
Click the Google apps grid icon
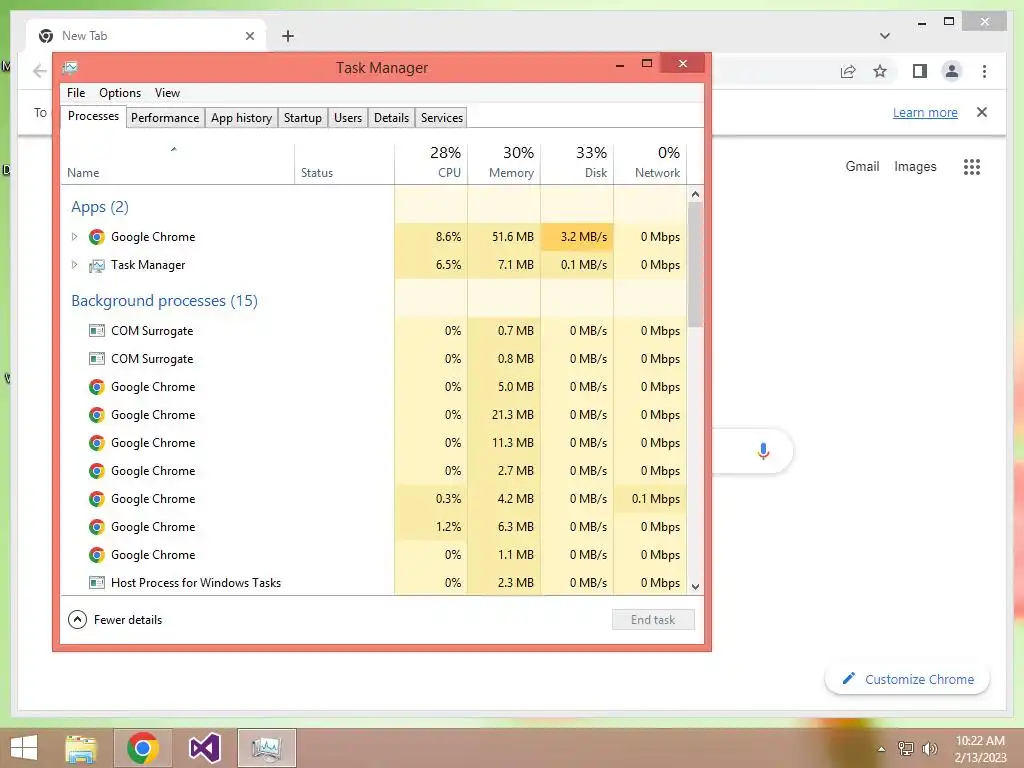click(x=972, y=167)
